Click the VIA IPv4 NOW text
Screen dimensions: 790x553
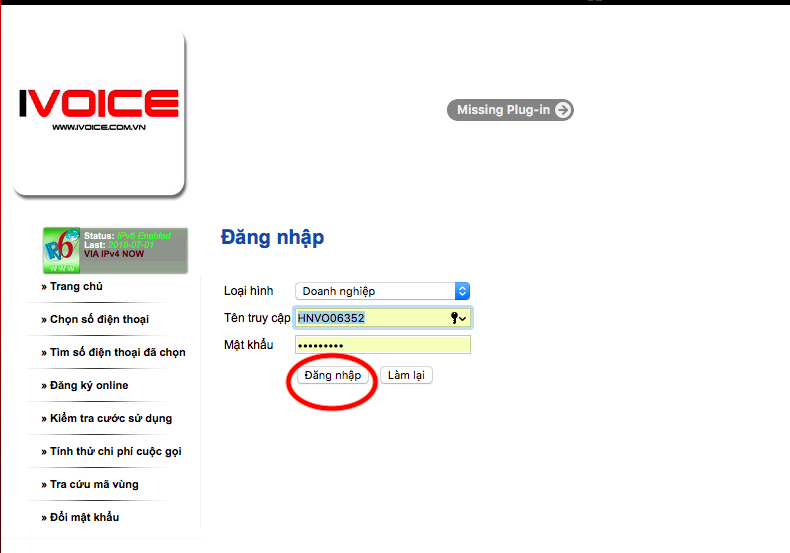114,254
